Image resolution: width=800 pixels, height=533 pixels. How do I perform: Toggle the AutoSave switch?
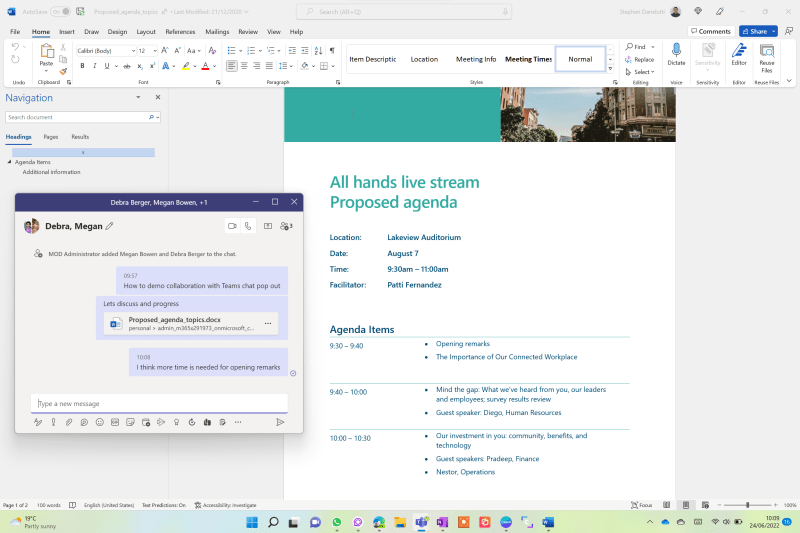[x=60, y=11]
